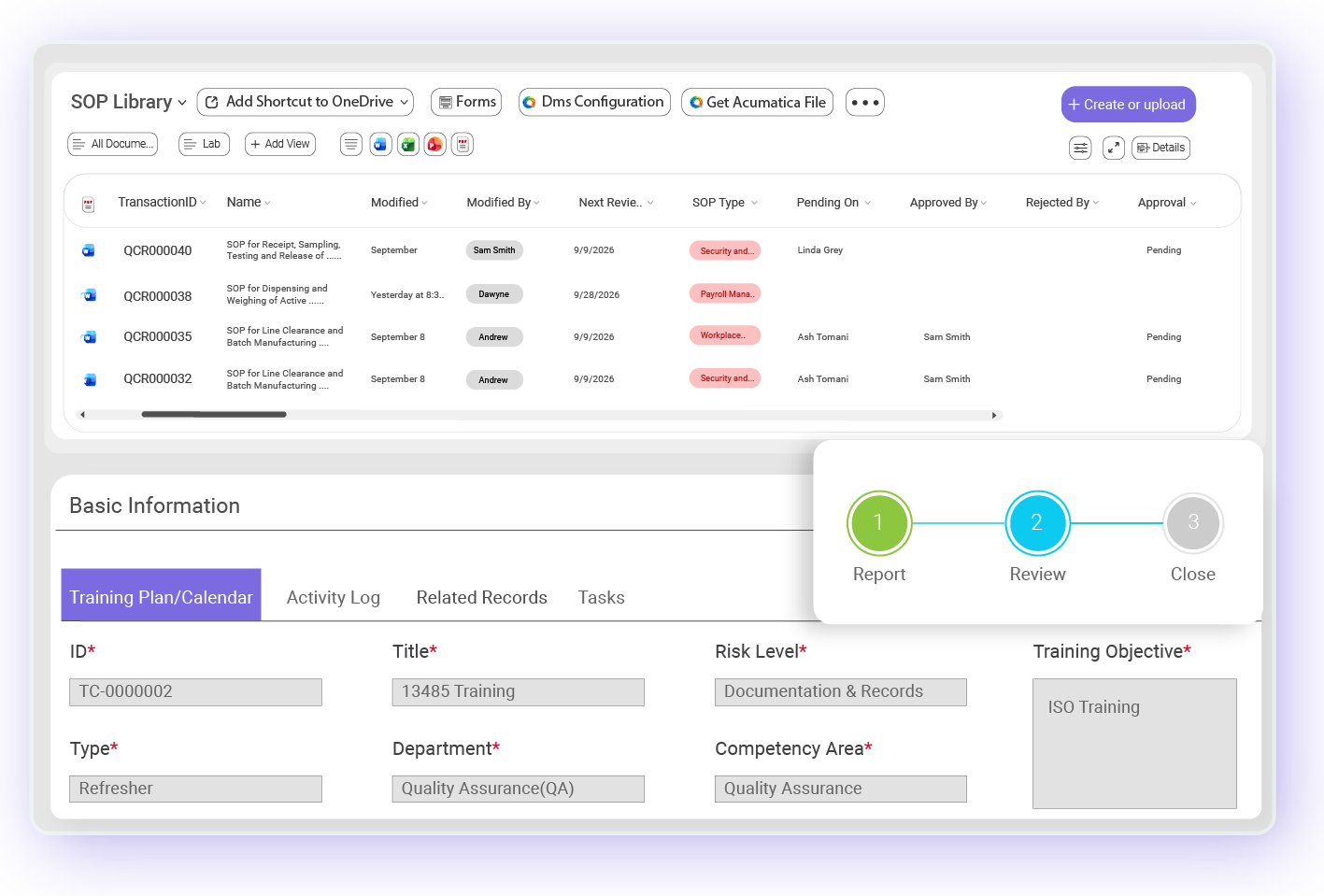Screen dimensions: 1324x896
Task: Select step 2 Review in the progress tracker
Action: click(x=1037, y=522)
